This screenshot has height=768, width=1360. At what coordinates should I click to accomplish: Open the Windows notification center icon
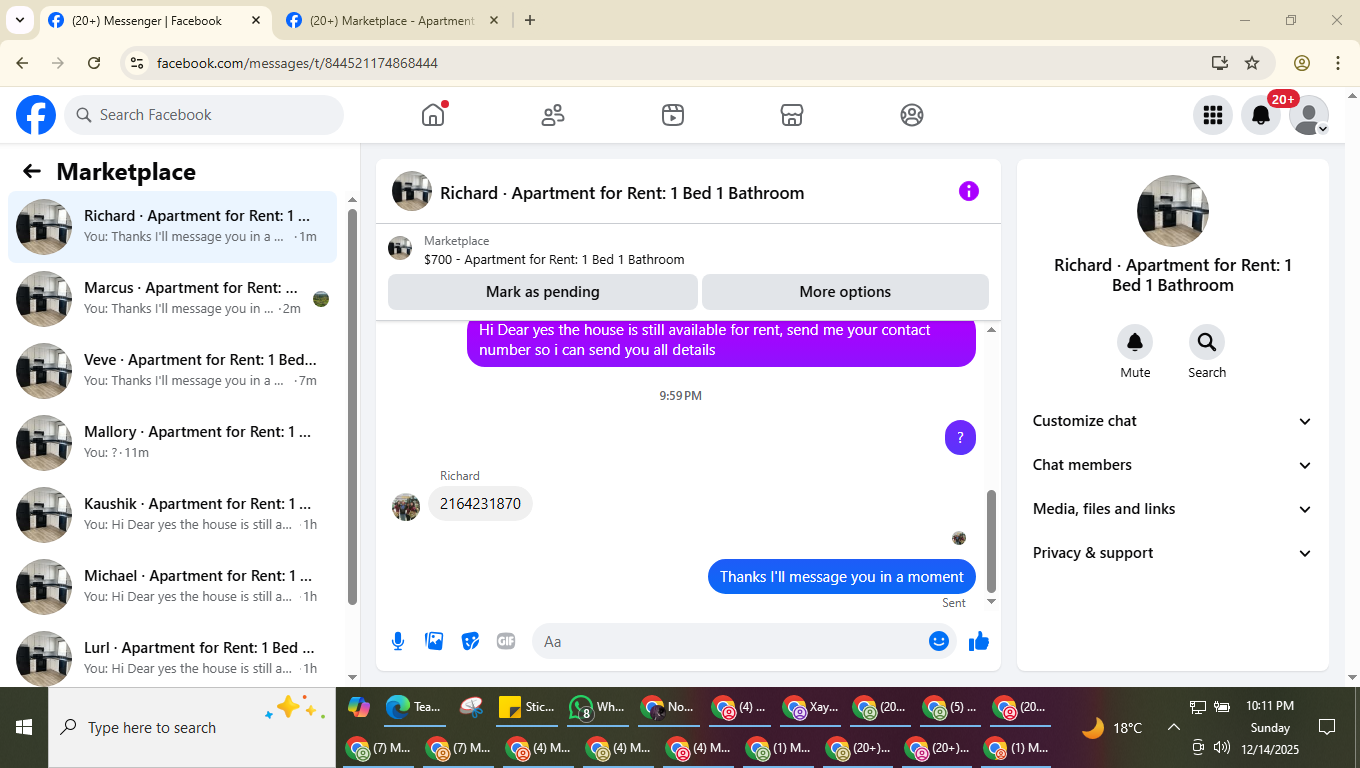(x=1327, y=727)
